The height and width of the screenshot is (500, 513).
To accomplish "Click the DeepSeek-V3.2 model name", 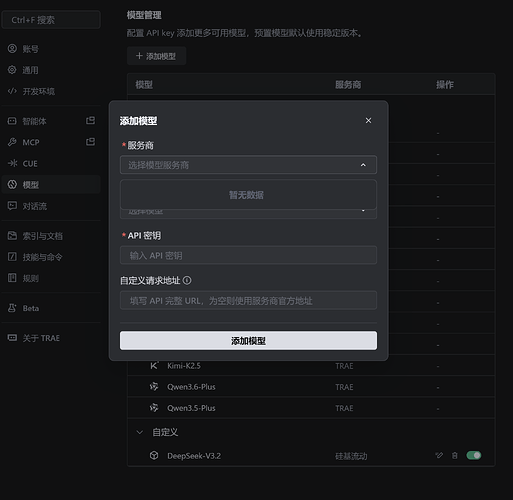I will click(194, 456).
